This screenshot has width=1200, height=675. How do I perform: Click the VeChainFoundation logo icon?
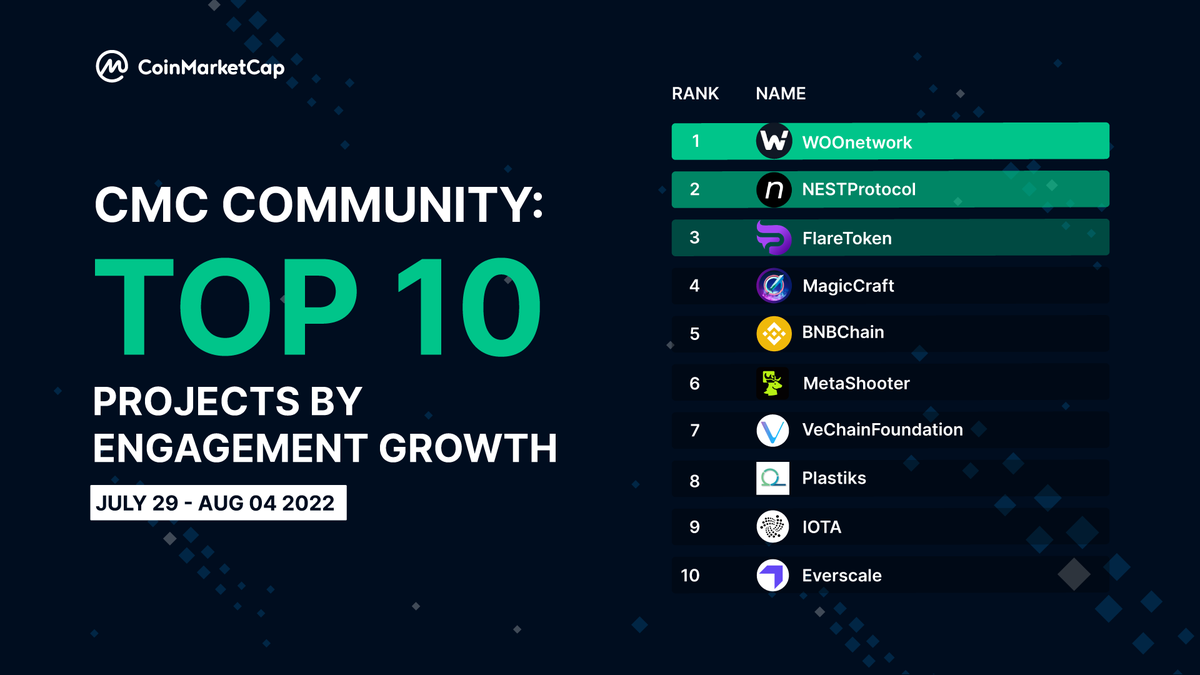pos(774,430)
